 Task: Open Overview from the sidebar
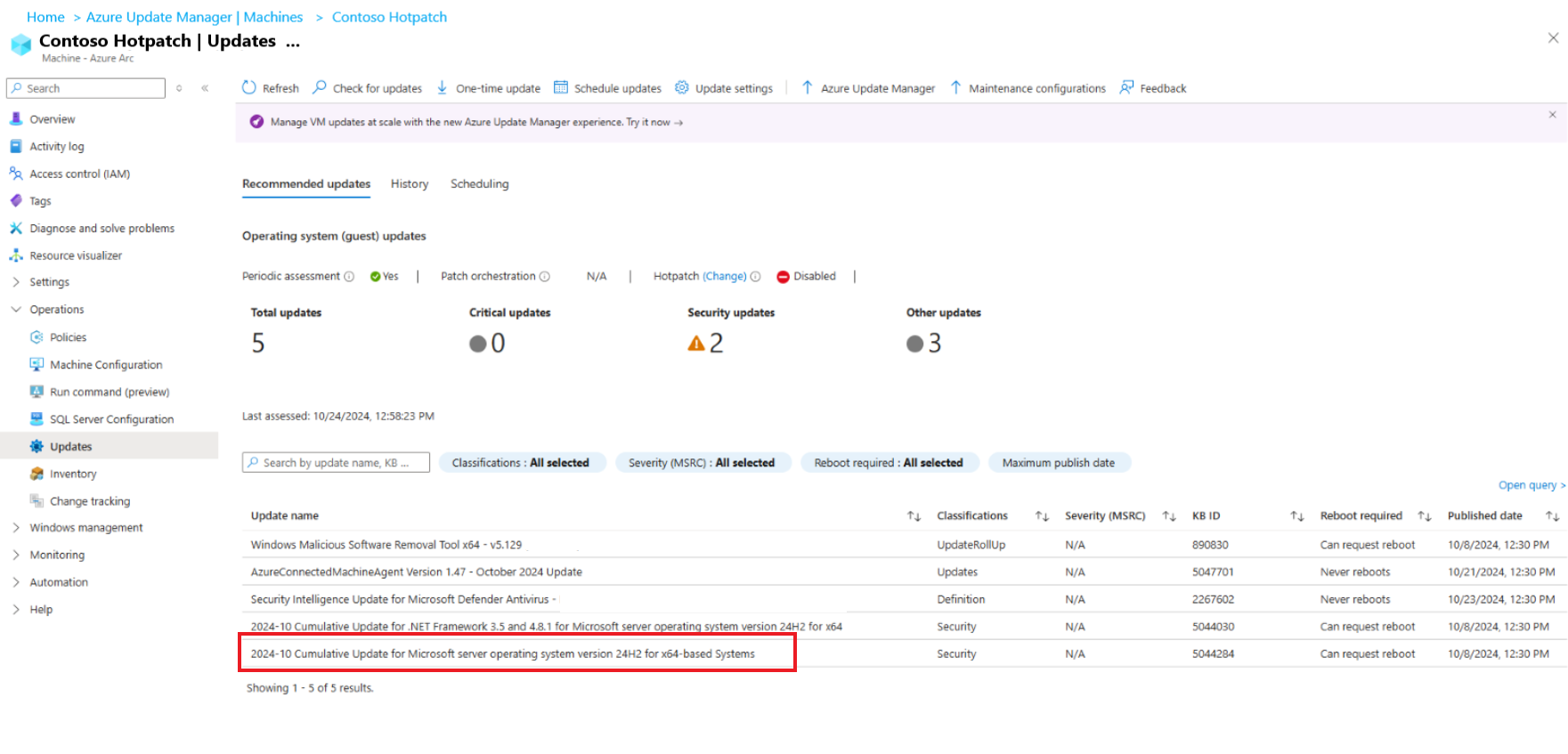click(53, 119)
